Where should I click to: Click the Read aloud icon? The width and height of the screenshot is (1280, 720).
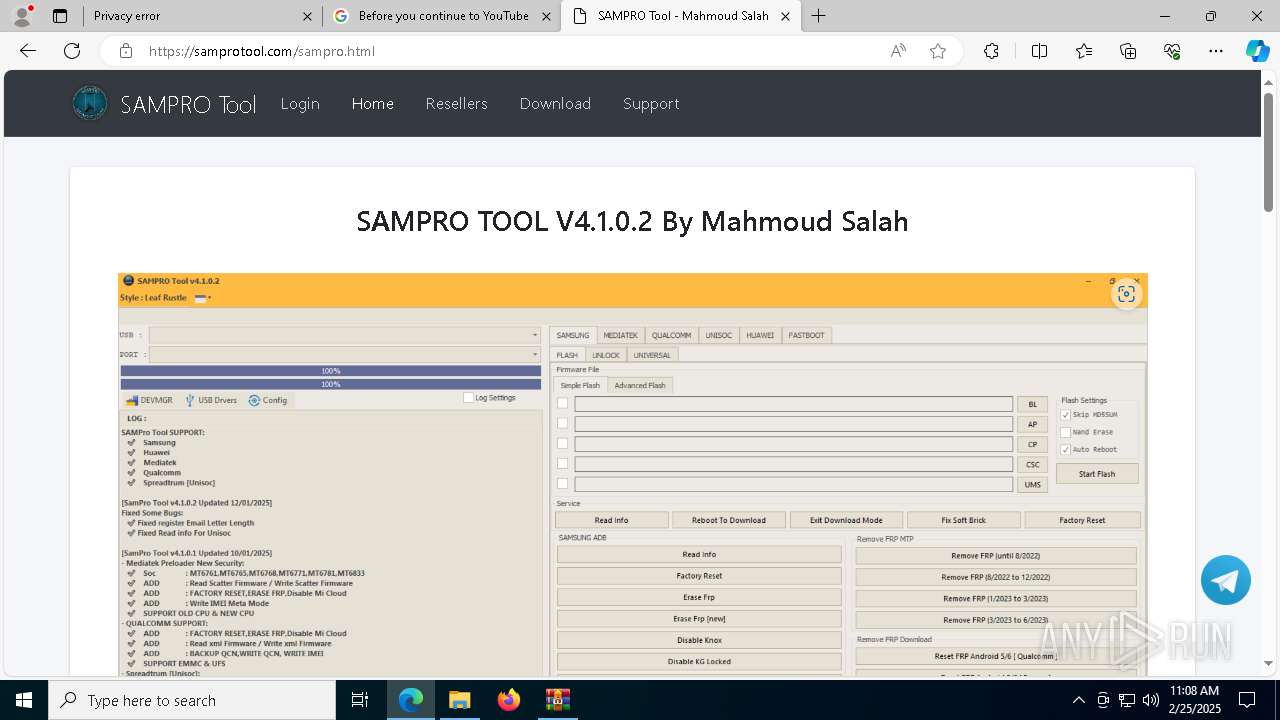(898, 51)
